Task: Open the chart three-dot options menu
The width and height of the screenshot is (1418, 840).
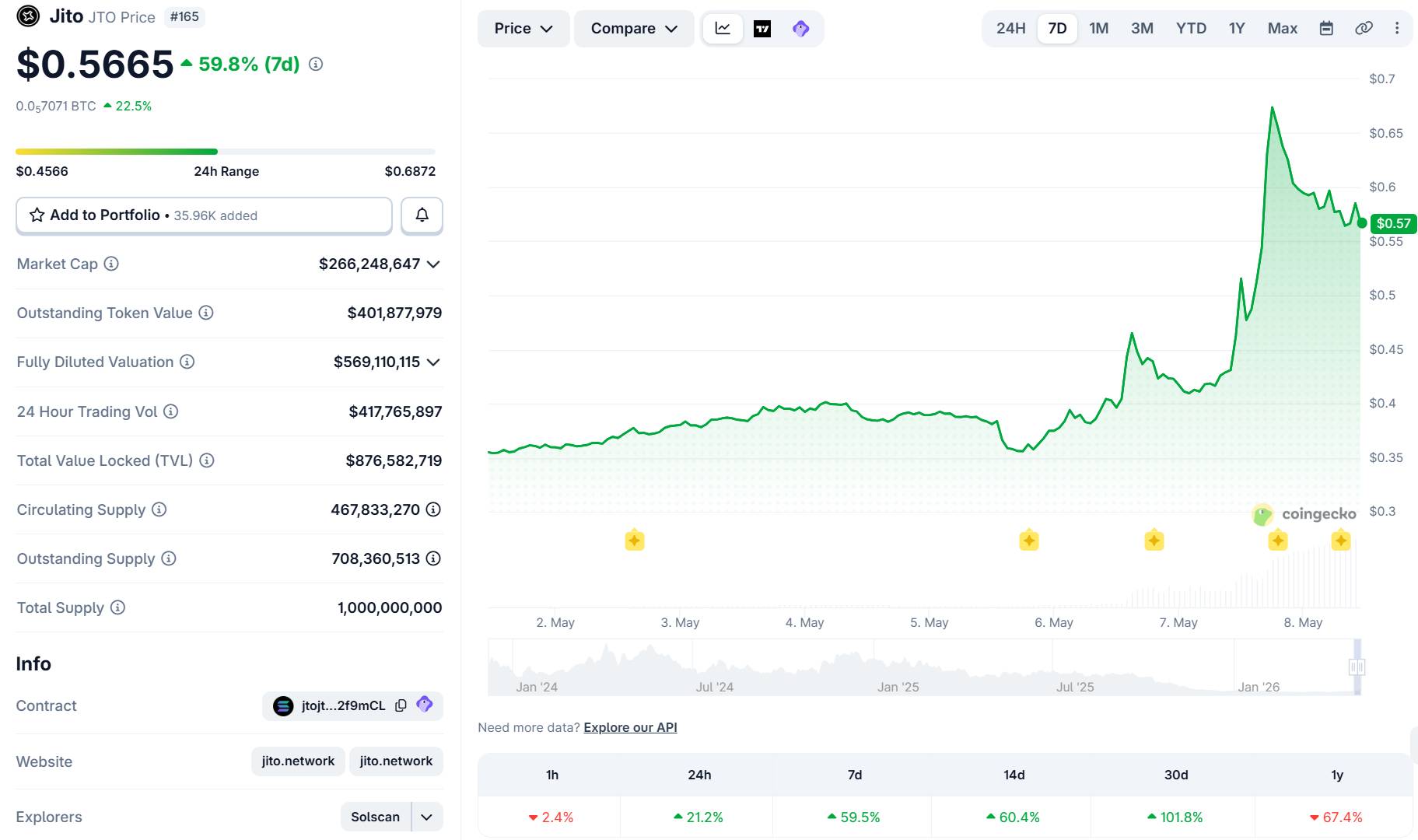Action: click(x=1397, y=28)
